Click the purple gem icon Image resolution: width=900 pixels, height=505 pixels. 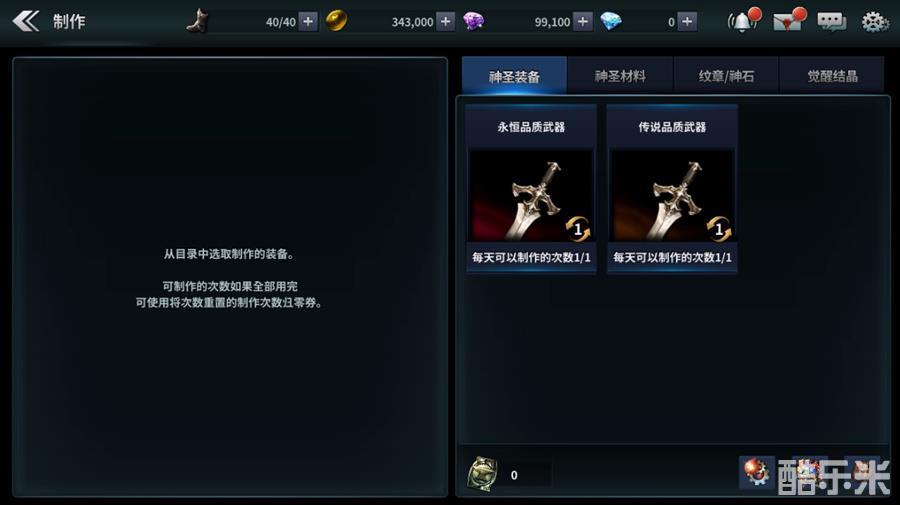coord(474,22)
